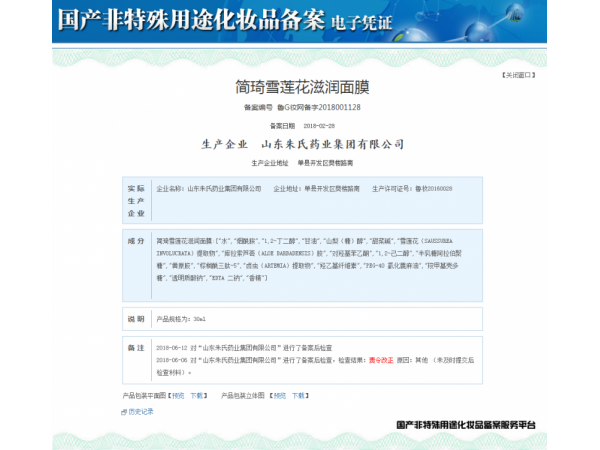This screenshot has height=450, width=600.
Task: Click the 实际生产企业 section label
Action: coord(136,201)
